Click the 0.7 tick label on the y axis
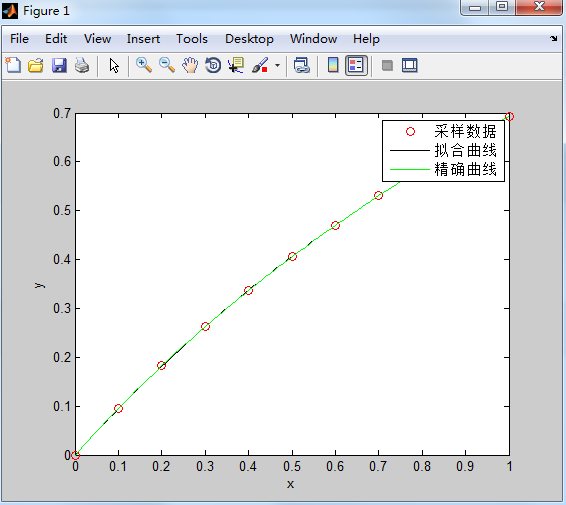566x505 pixels. (x=62, y=113)
